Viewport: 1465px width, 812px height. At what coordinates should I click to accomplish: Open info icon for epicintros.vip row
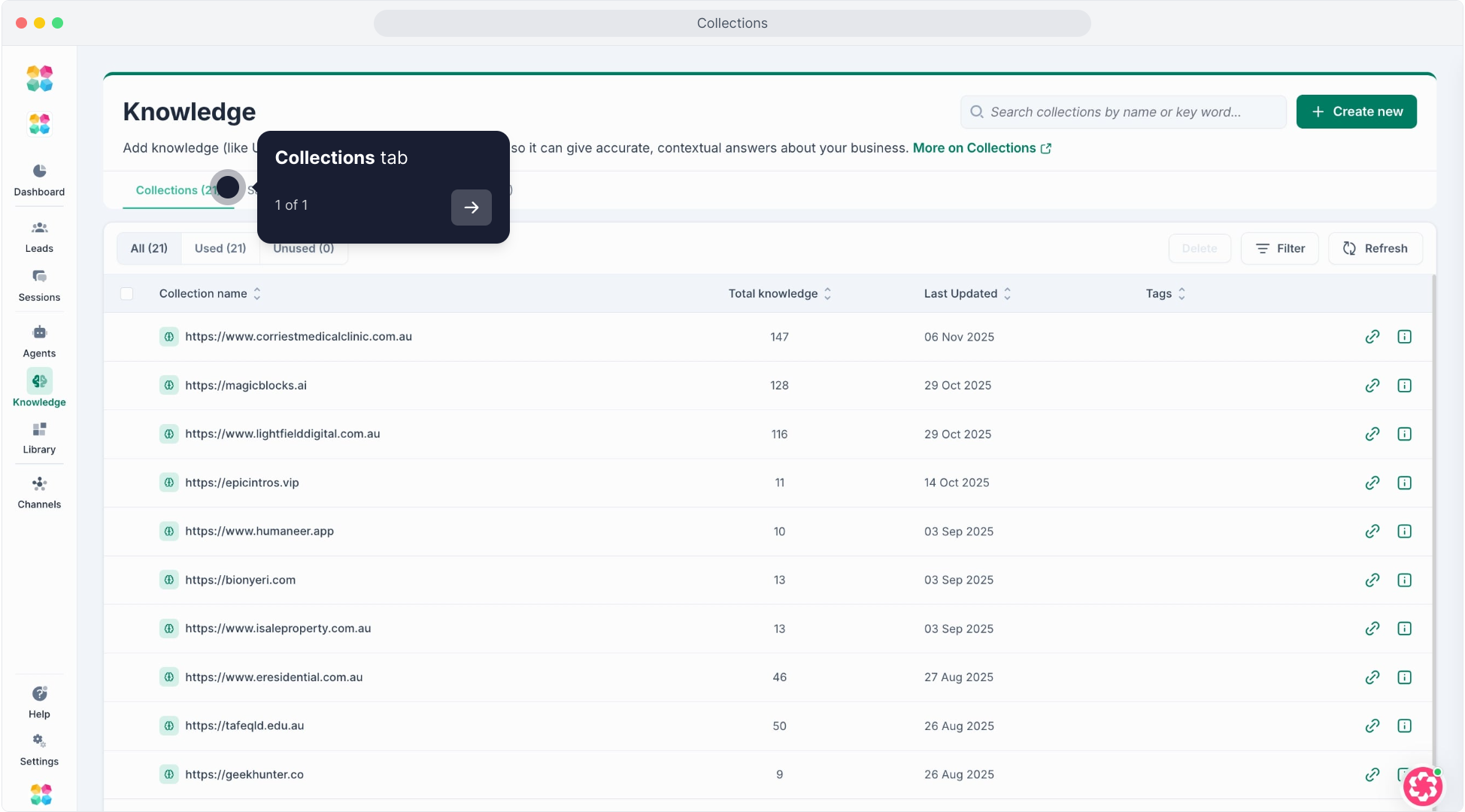[1404, 483]
